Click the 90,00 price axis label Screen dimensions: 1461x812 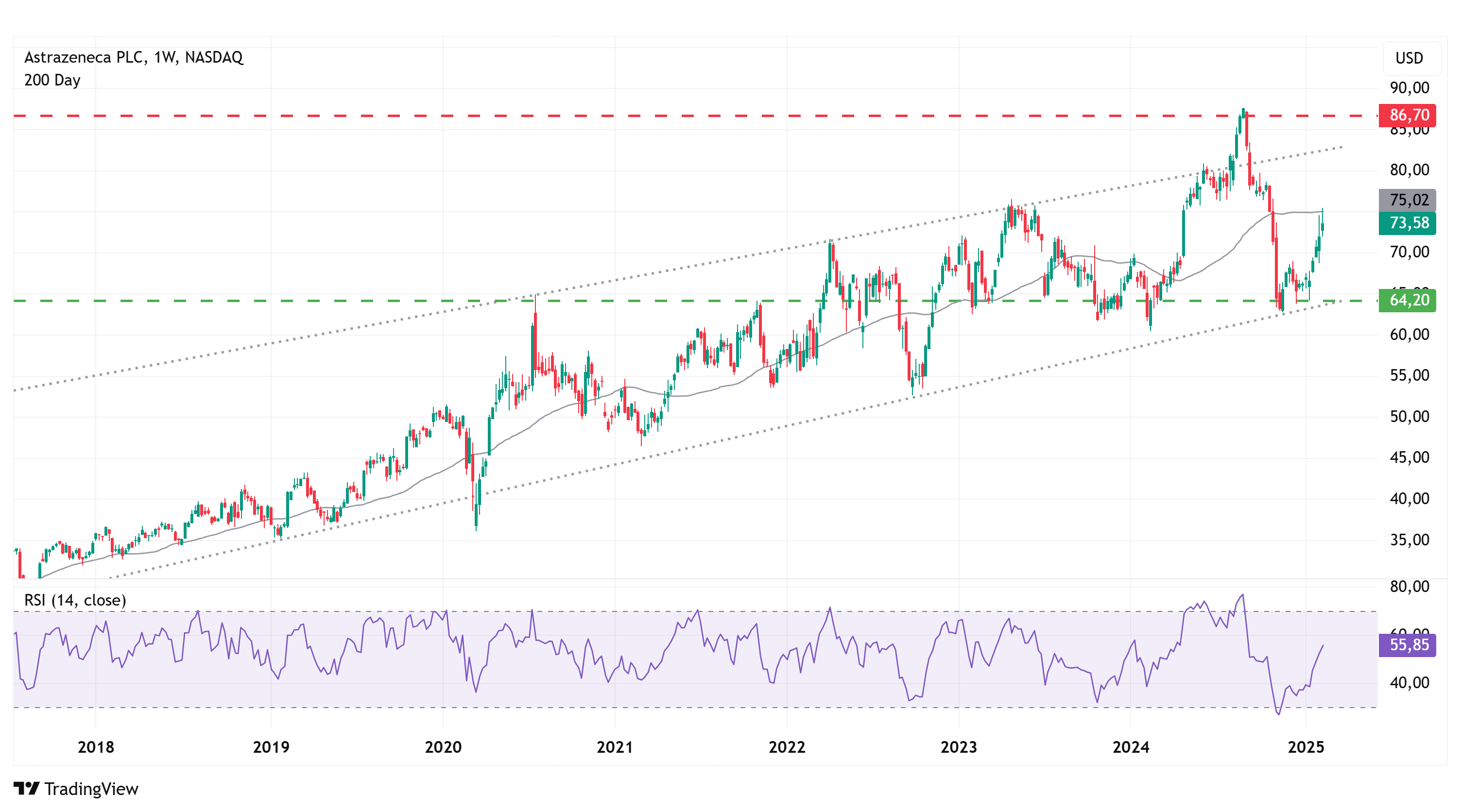pyautogui.click(x=1409, y=88)
